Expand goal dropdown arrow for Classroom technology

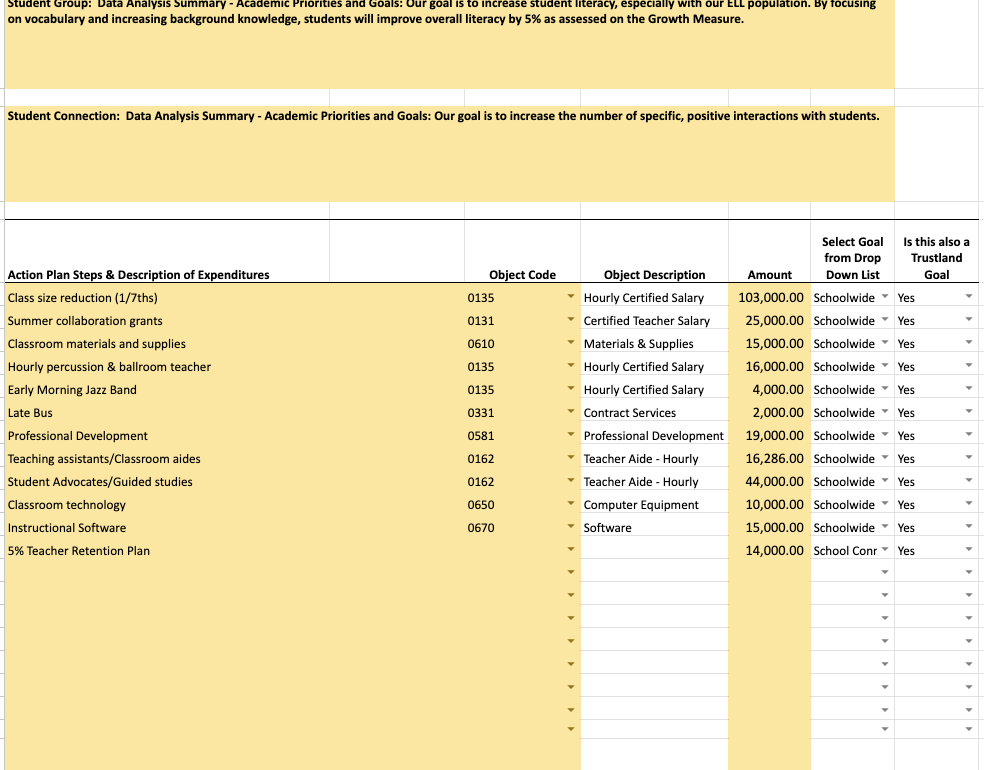[885, 503]
